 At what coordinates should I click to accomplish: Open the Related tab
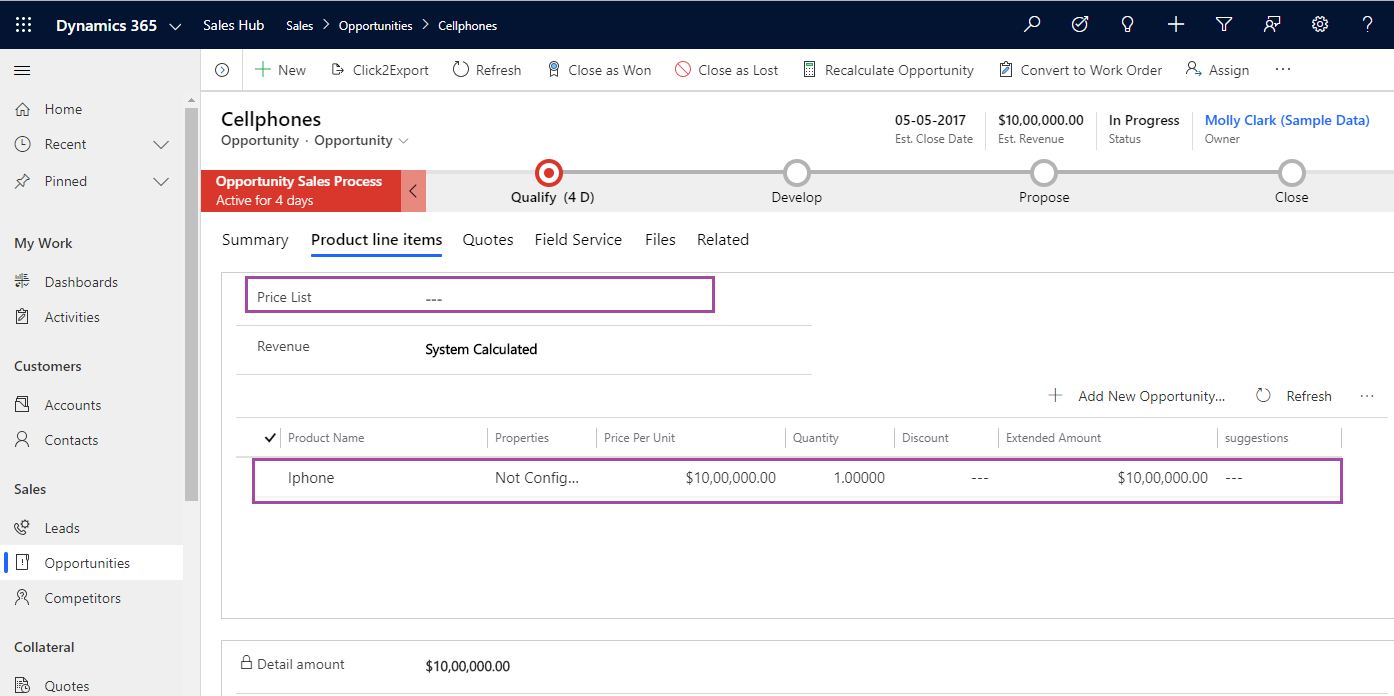pyautogui.click(x=723, y=240)
